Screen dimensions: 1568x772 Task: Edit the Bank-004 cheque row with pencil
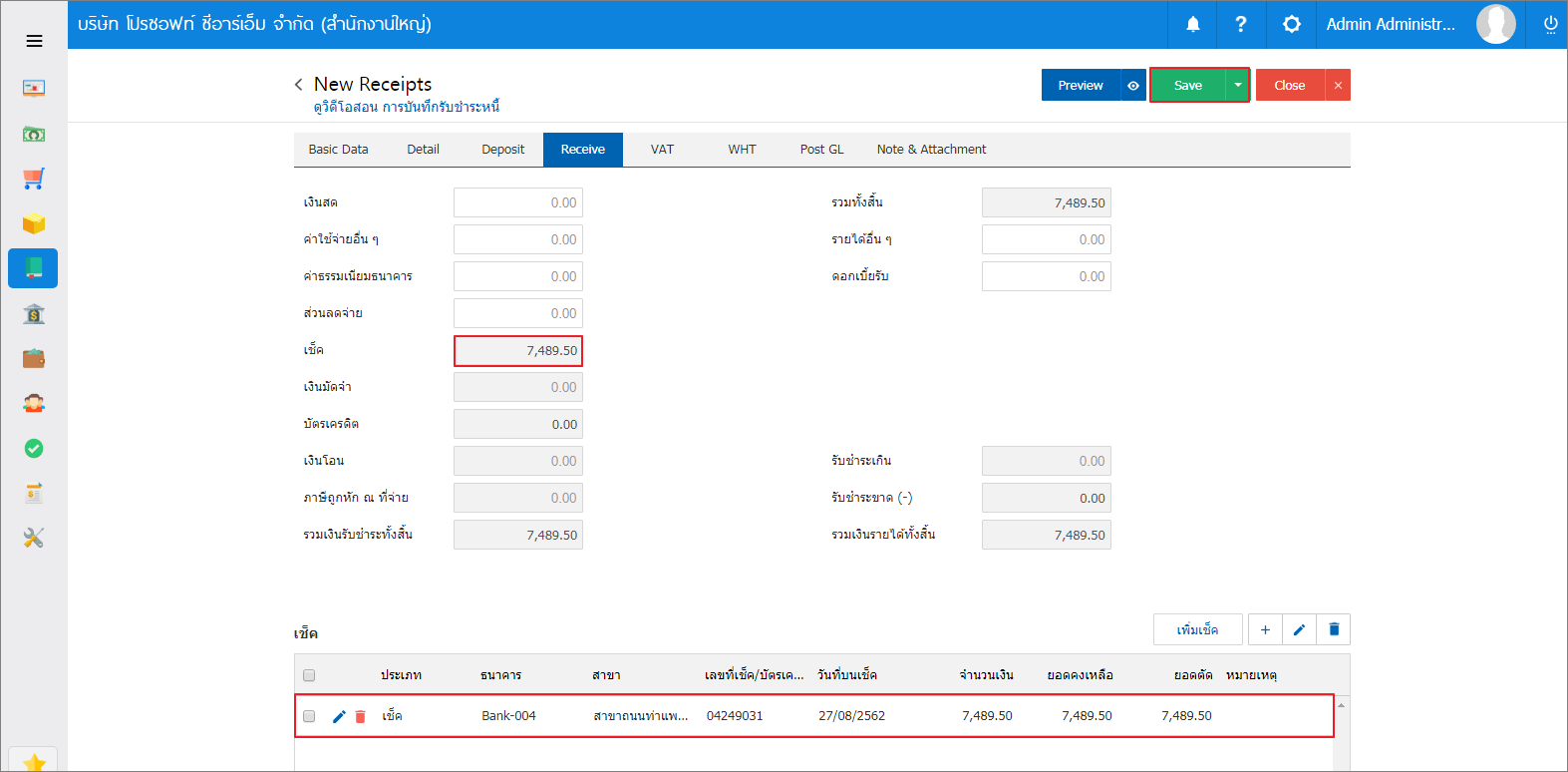(x=339, y=716)
